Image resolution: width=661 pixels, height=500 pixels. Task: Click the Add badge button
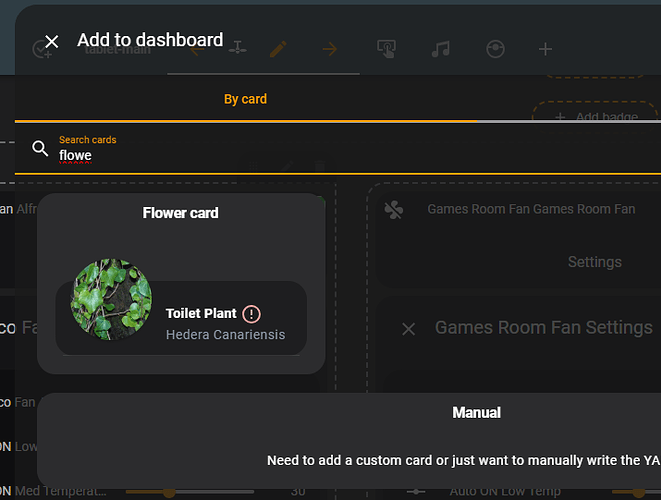pyautogui.click(x=596, y=117)
